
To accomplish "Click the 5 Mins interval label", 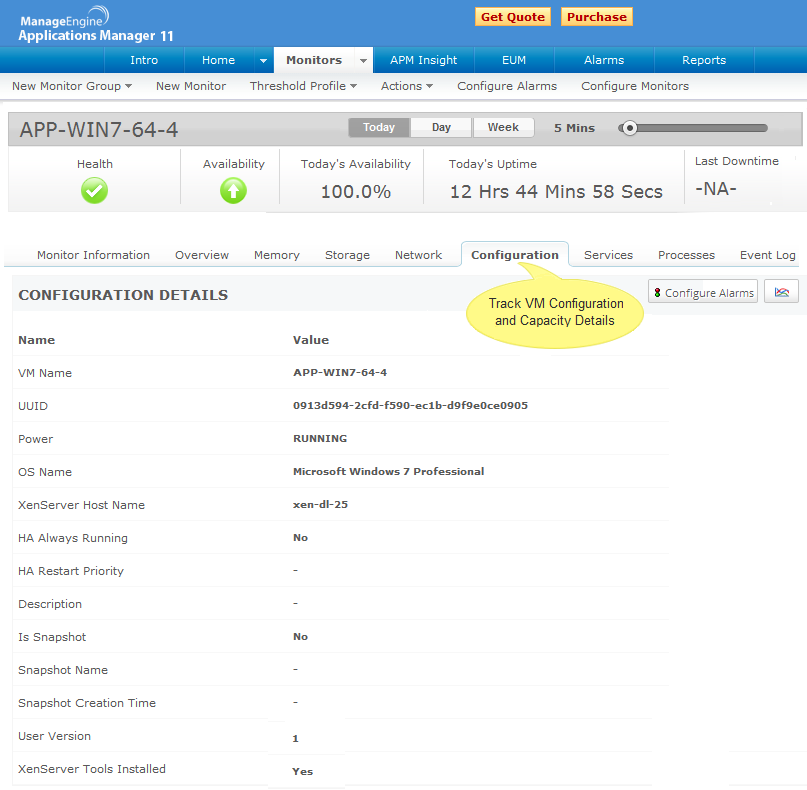I will point(574,128).
